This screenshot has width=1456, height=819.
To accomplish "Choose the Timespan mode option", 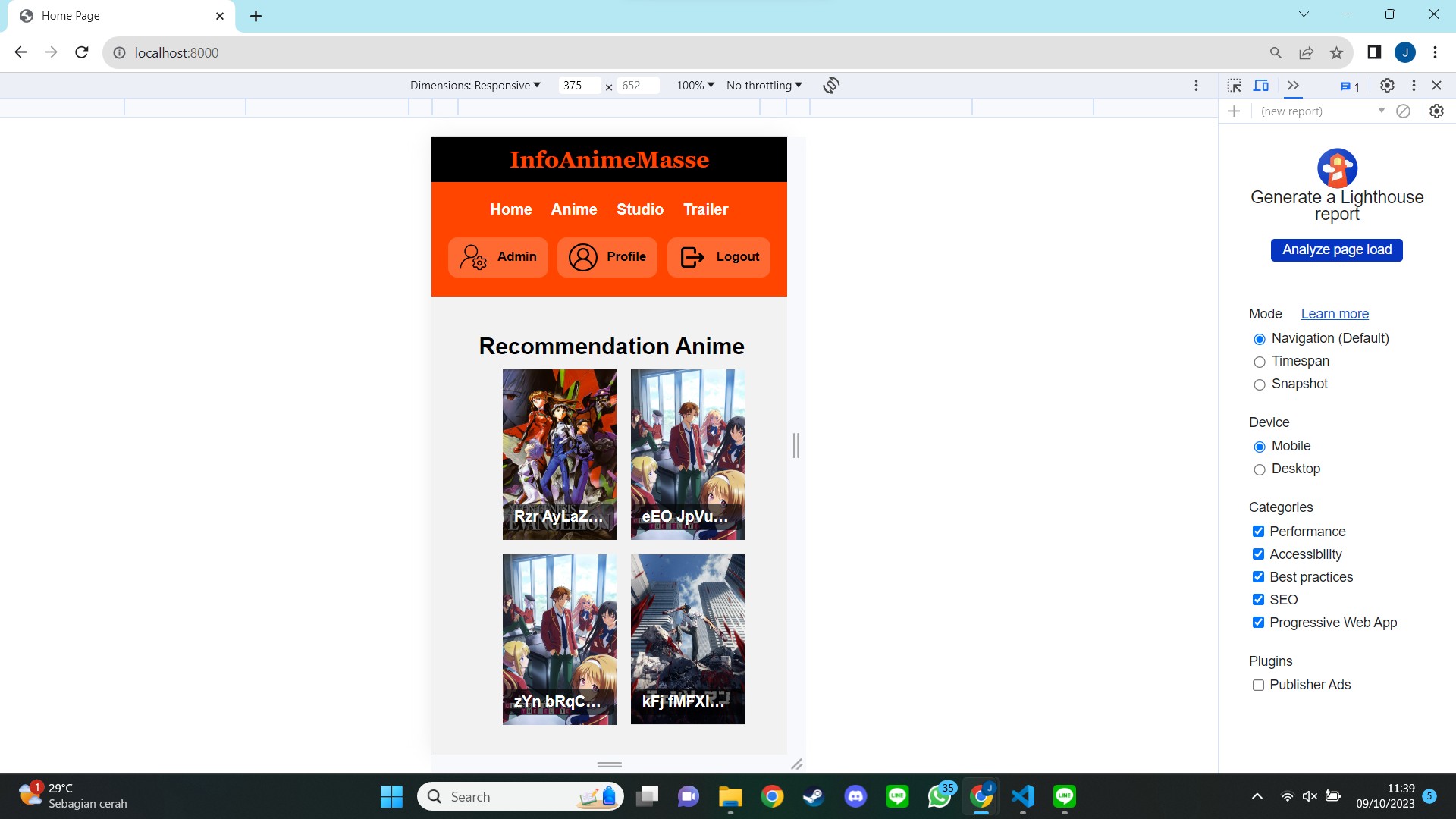I will [x=1260, y=362].
